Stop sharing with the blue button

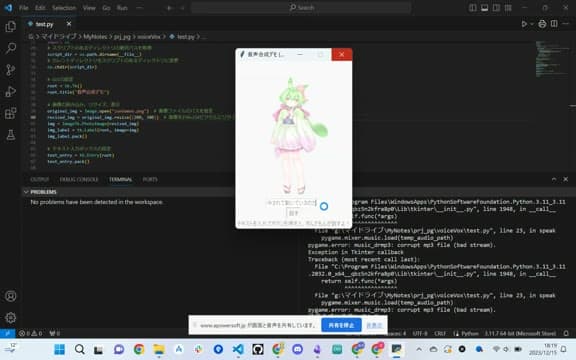pyautogui.click(x=341, y=325)
